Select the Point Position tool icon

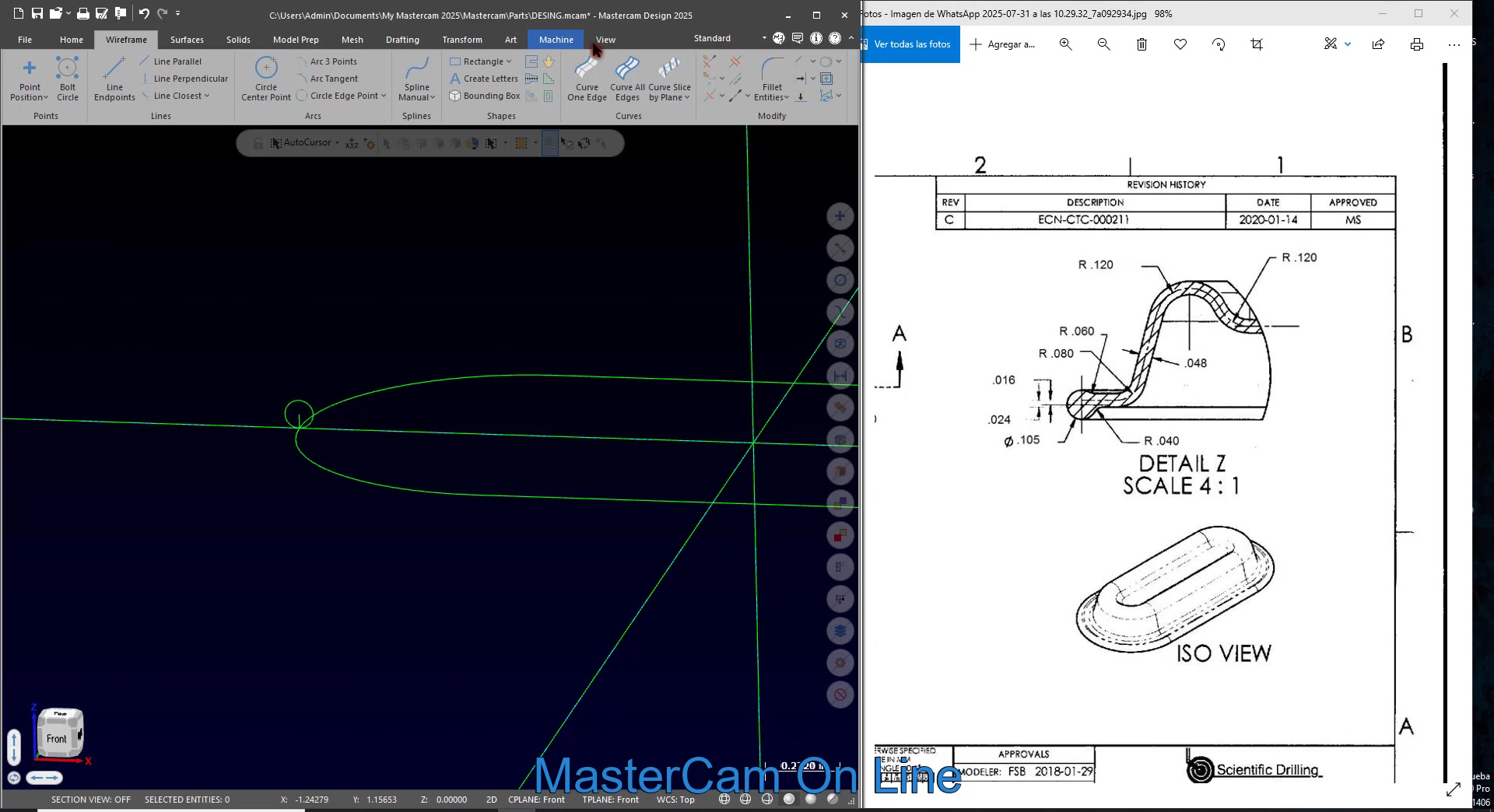pos(30,68)
